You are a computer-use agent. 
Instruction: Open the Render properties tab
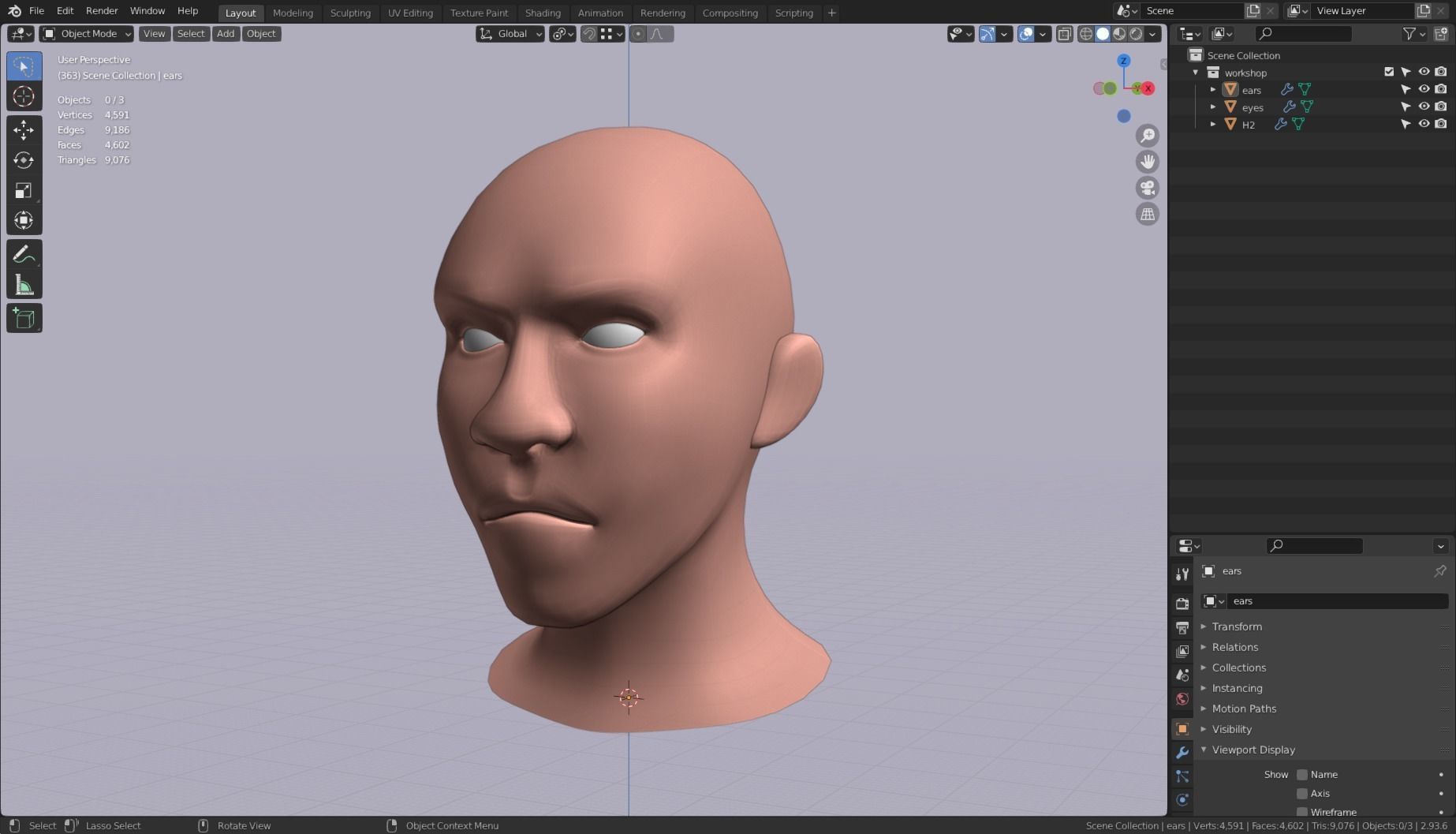pyautogui.click(x=1182, y=604)
